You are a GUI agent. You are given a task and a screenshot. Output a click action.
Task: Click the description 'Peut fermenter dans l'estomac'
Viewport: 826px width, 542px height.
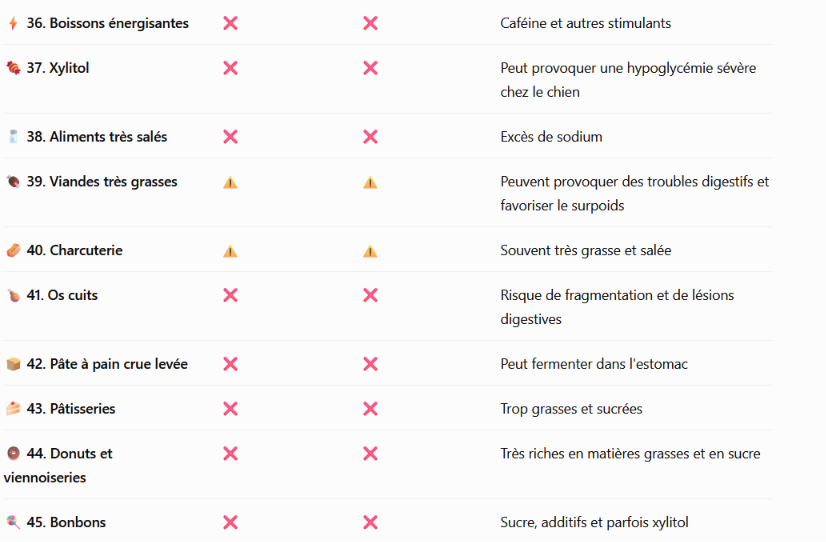594,364
